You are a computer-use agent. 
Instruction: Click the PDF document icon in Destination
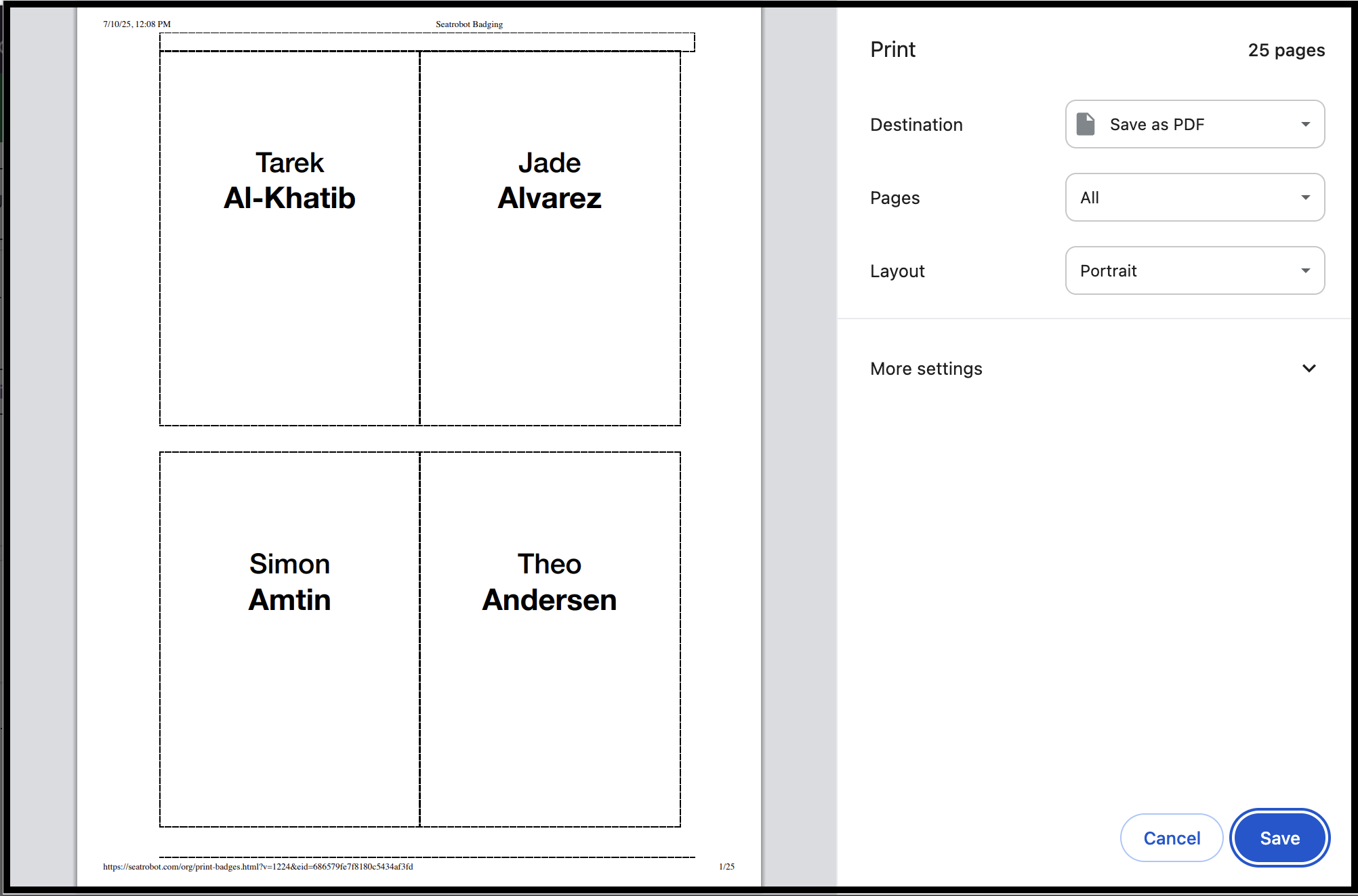(x=1086, y=124)
